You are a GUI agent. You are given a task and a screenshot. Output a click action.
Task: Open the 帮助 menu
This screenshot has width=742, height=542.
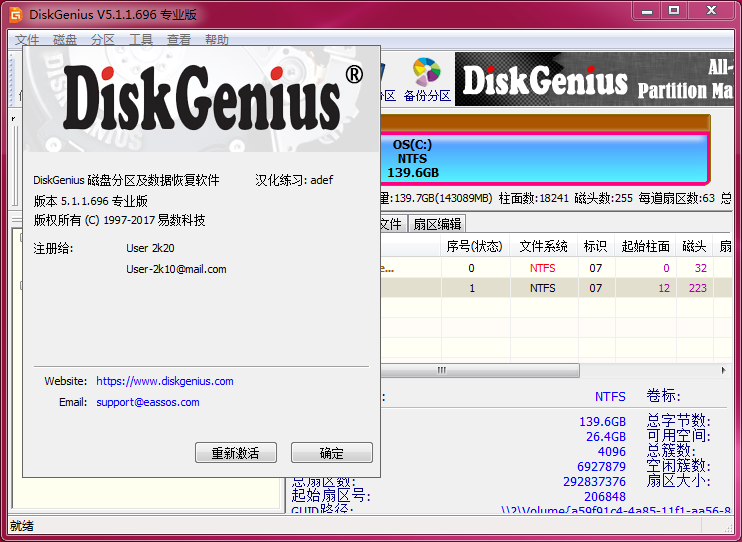[216, 39]
